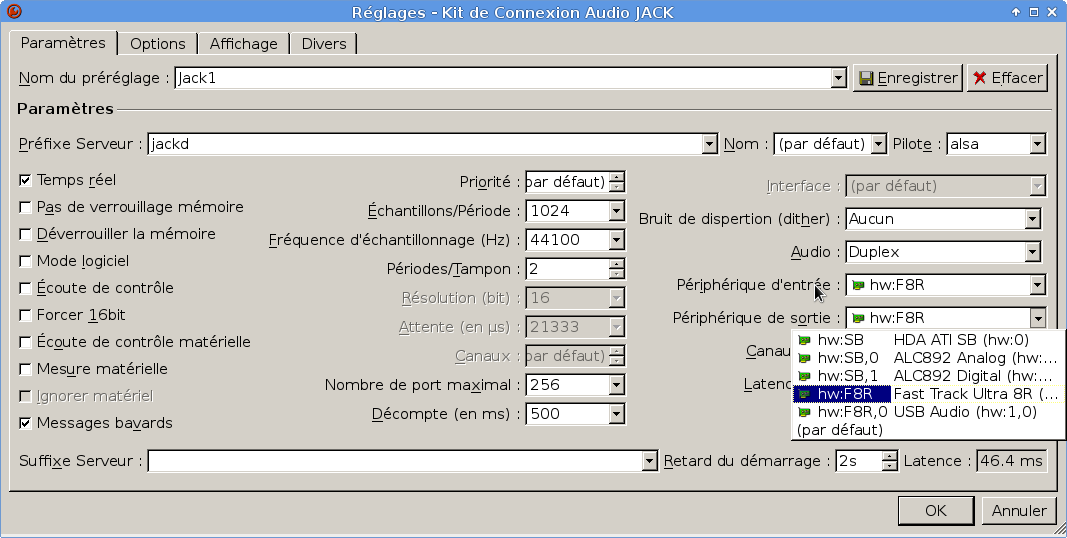Open Nombre de port maximal 256 dropdown
Viewport: 1067px width, 538px height.
click(x=616, y=385)
